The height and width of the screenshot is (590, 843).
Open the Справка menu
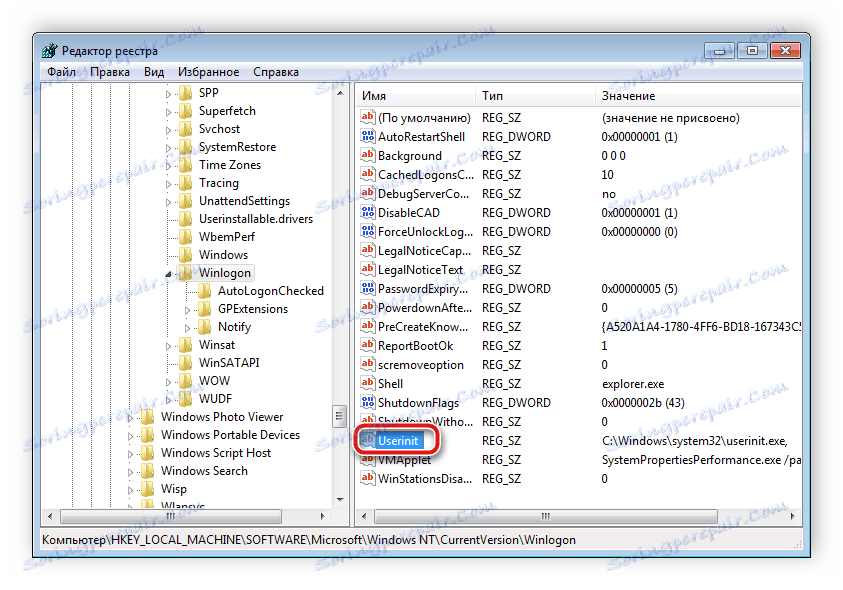(x=276, y=72)
